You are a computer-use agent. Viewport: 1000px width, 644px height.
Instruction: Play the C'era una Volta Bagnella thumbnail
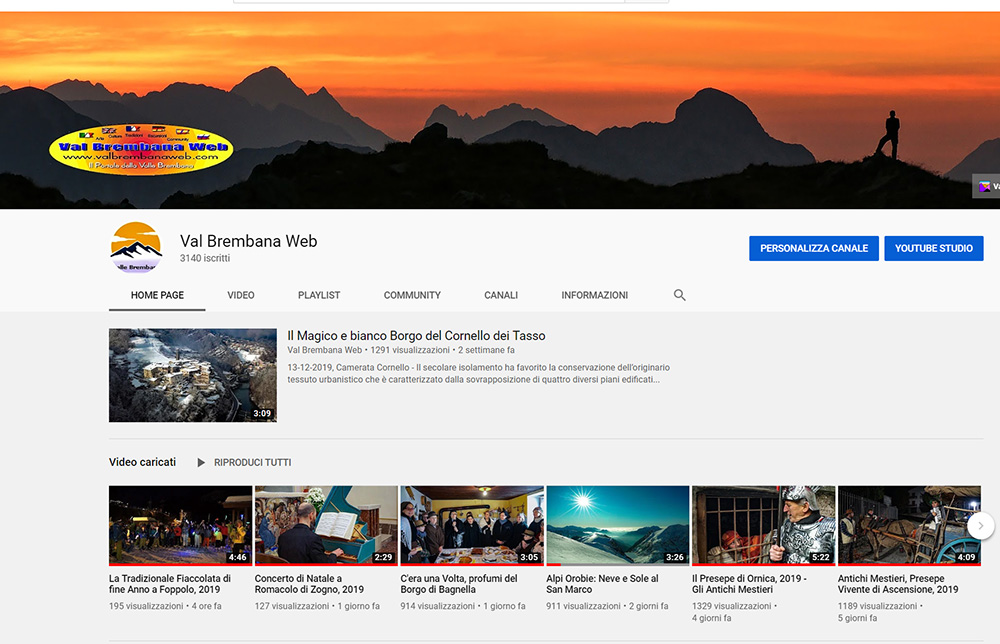pyautogui.click(x=472, y=525)
